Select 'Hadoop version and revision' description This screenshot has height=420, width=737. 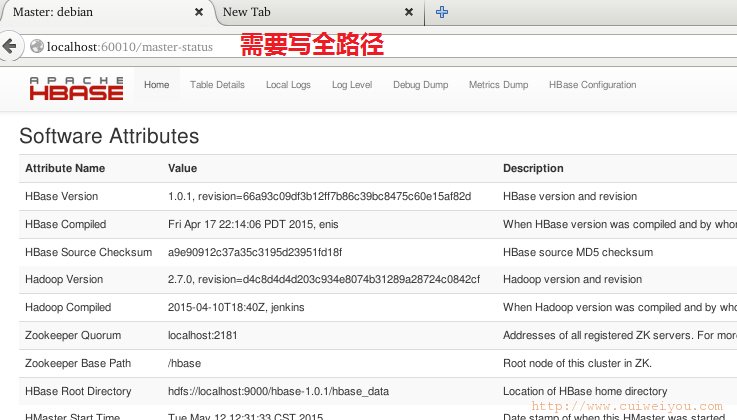[572, 280]
